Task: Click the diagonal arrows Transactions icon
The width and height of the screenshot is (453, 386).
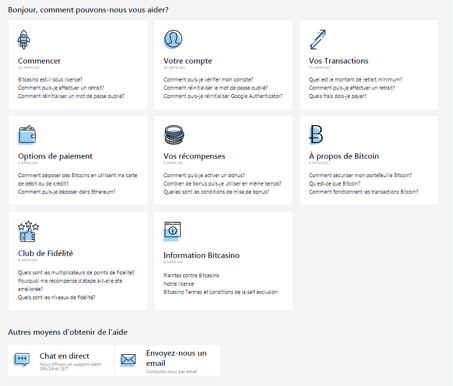Action: (318, 40)
